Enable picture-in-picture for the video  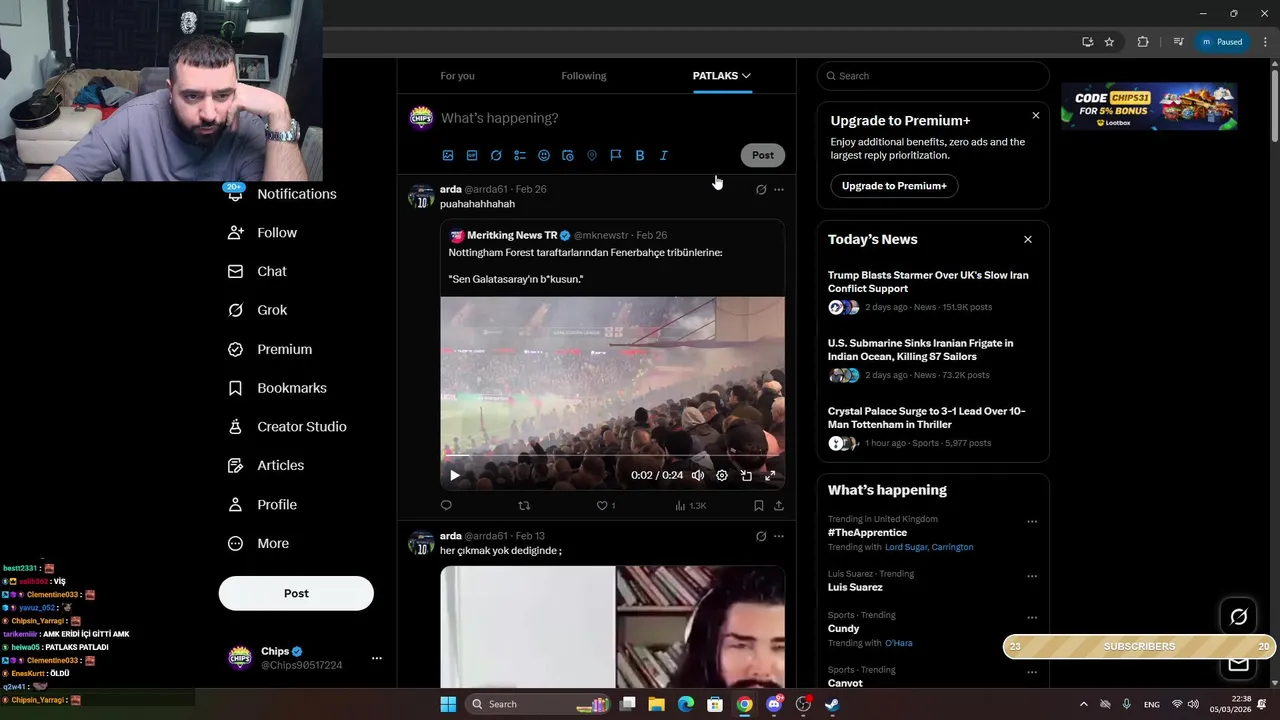[x=746, y=476]
